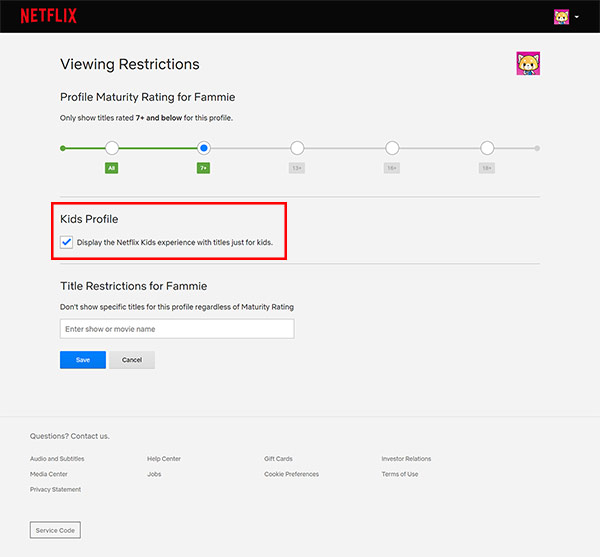The image size is (600, 557).
Task: Open Cookie Preferences link
Action: [291, 474]
